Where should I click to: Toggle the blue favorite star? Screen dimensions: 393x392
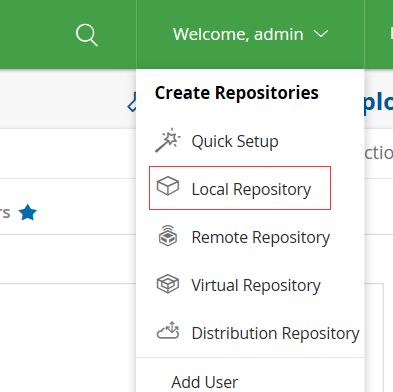28,213
